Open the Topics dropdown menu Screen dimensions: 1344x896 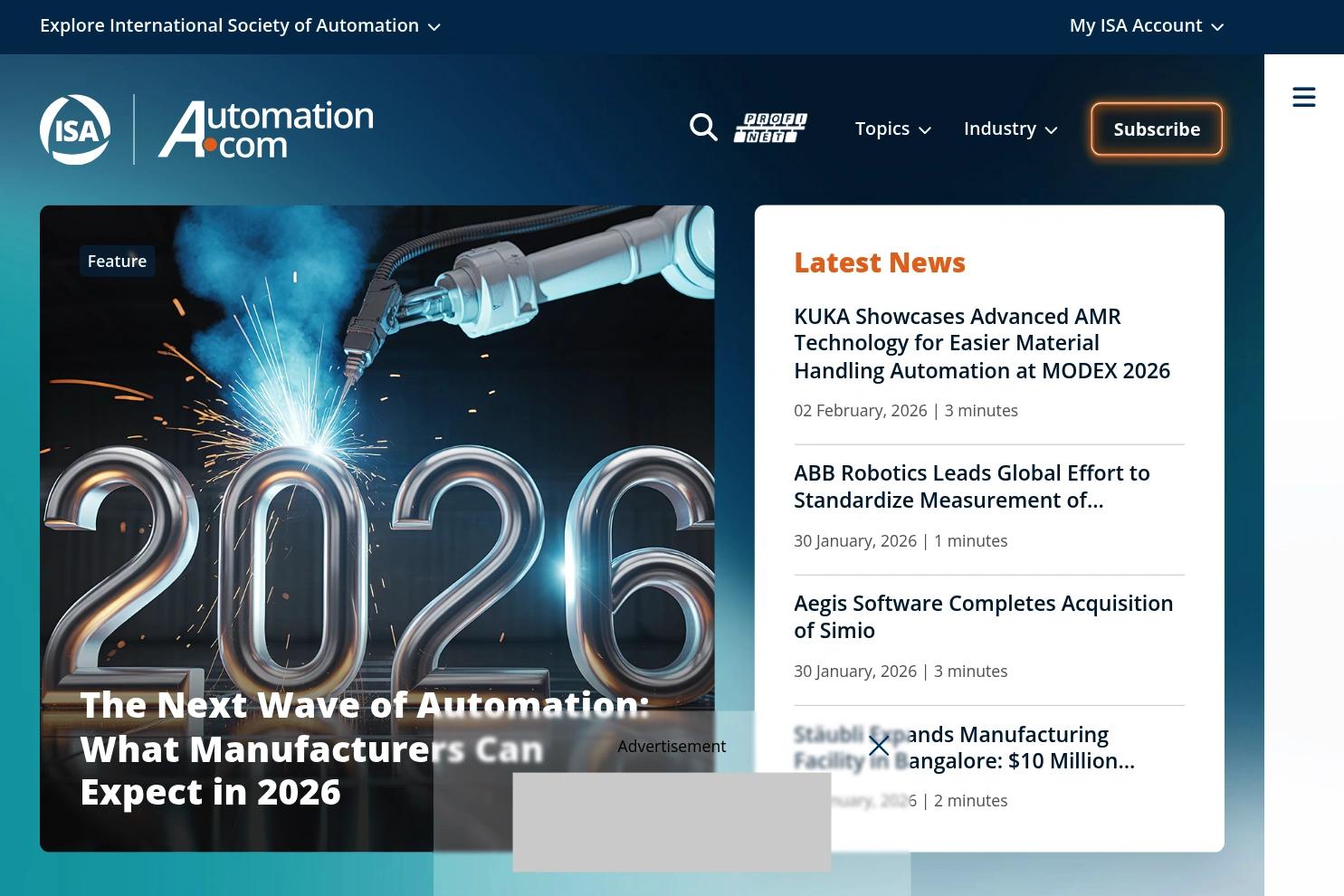[893, 129]
